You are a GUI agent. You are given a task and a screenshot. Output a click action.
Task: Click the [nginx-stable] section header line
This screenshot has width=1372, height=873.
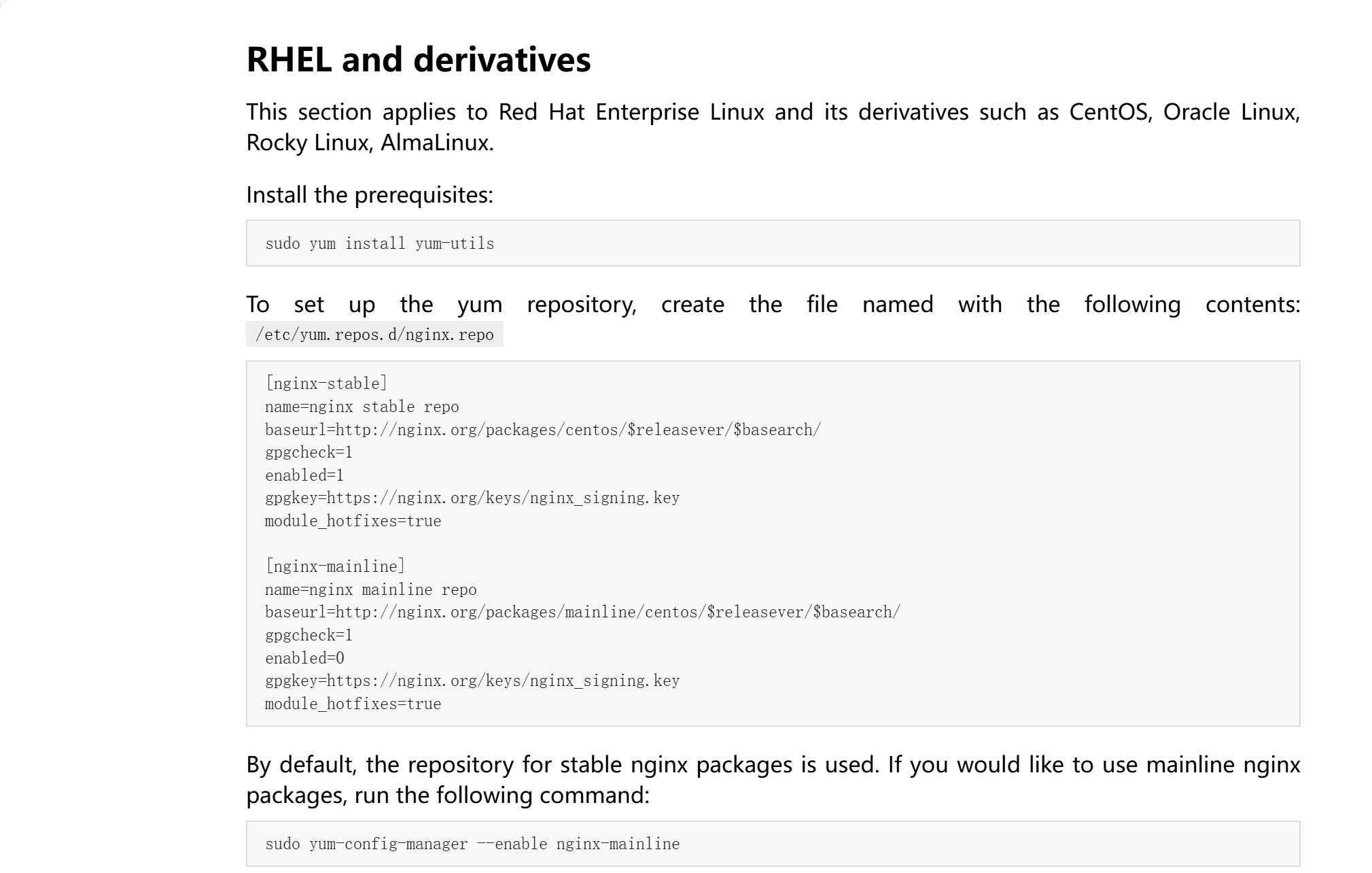coord(326,383)
